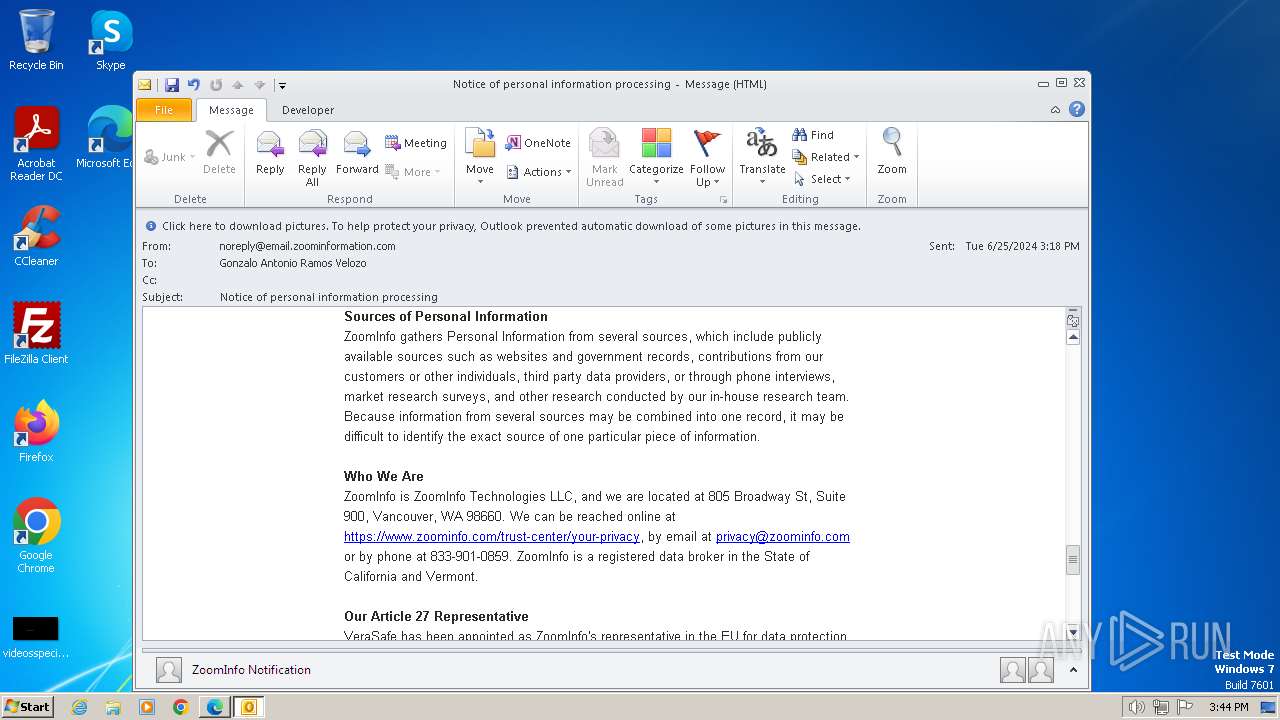Customize Quick Access Toolbar dropdown
The image size is (1280, 720).
(282, 85)
